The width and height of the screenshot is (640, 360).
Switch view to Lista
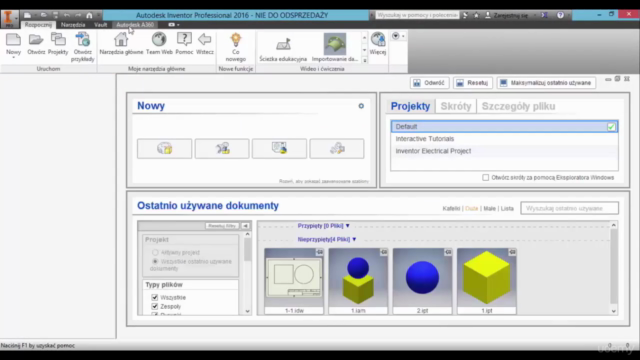pos(507,209)
